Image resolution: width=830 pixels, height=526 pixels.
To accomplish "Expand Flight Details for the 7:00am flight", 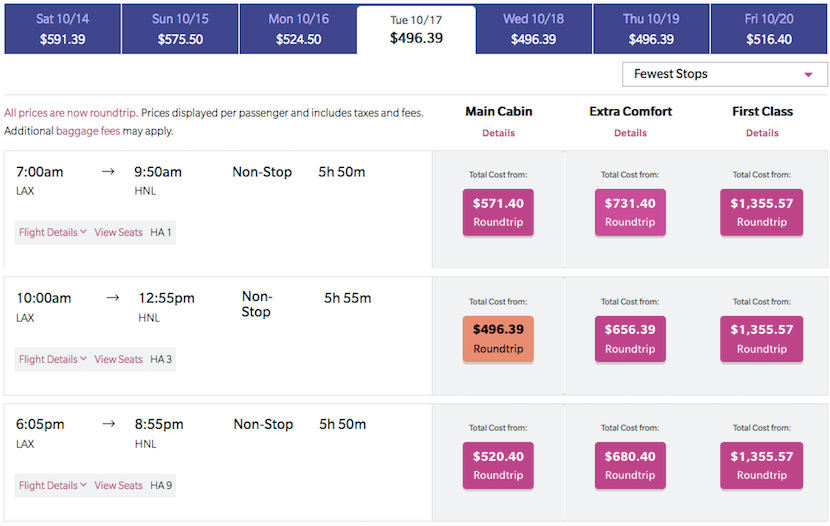I will (x=52, y=232).
